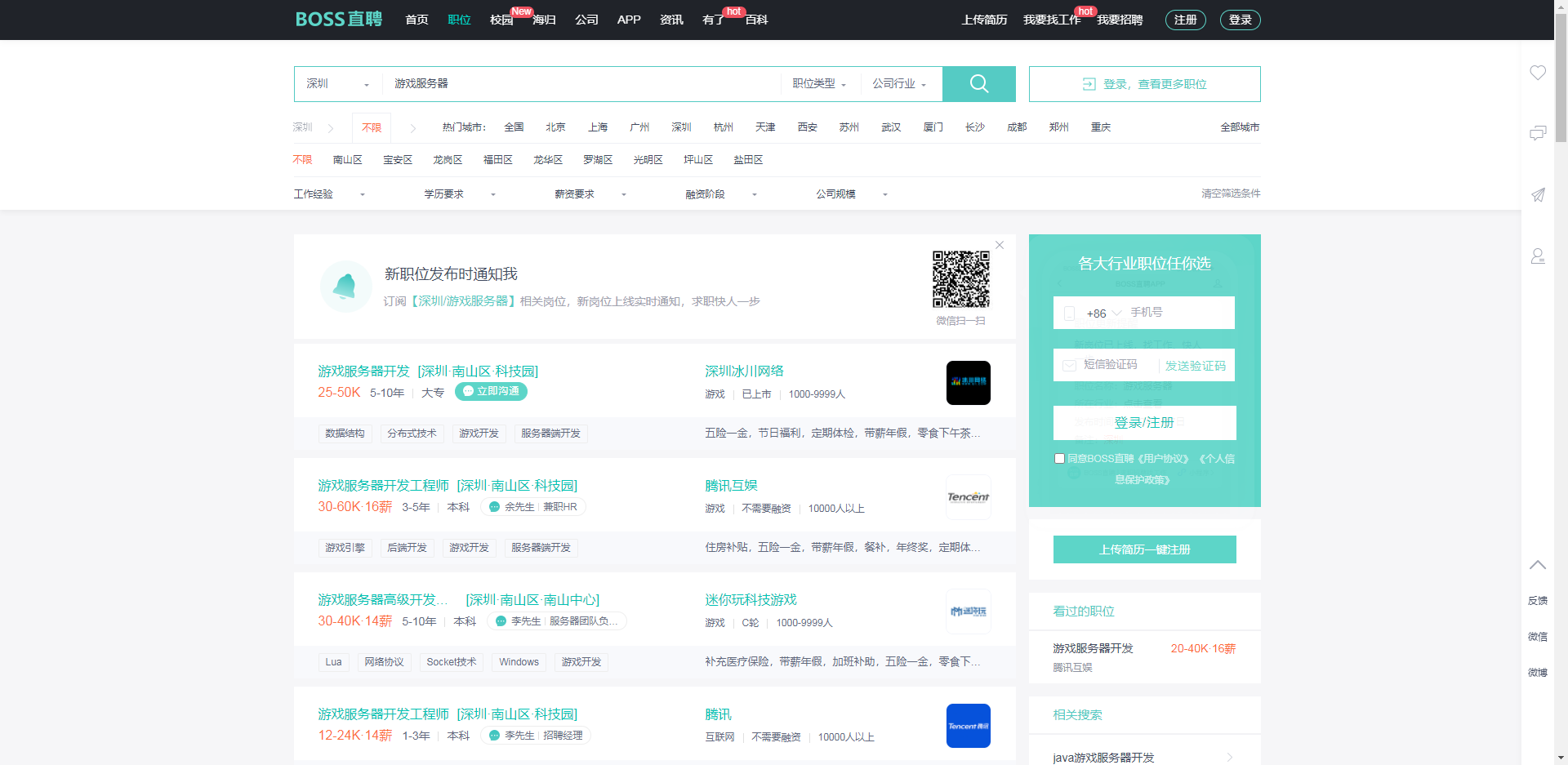Click 我要招聘 in the header

tap(1120, 20)
